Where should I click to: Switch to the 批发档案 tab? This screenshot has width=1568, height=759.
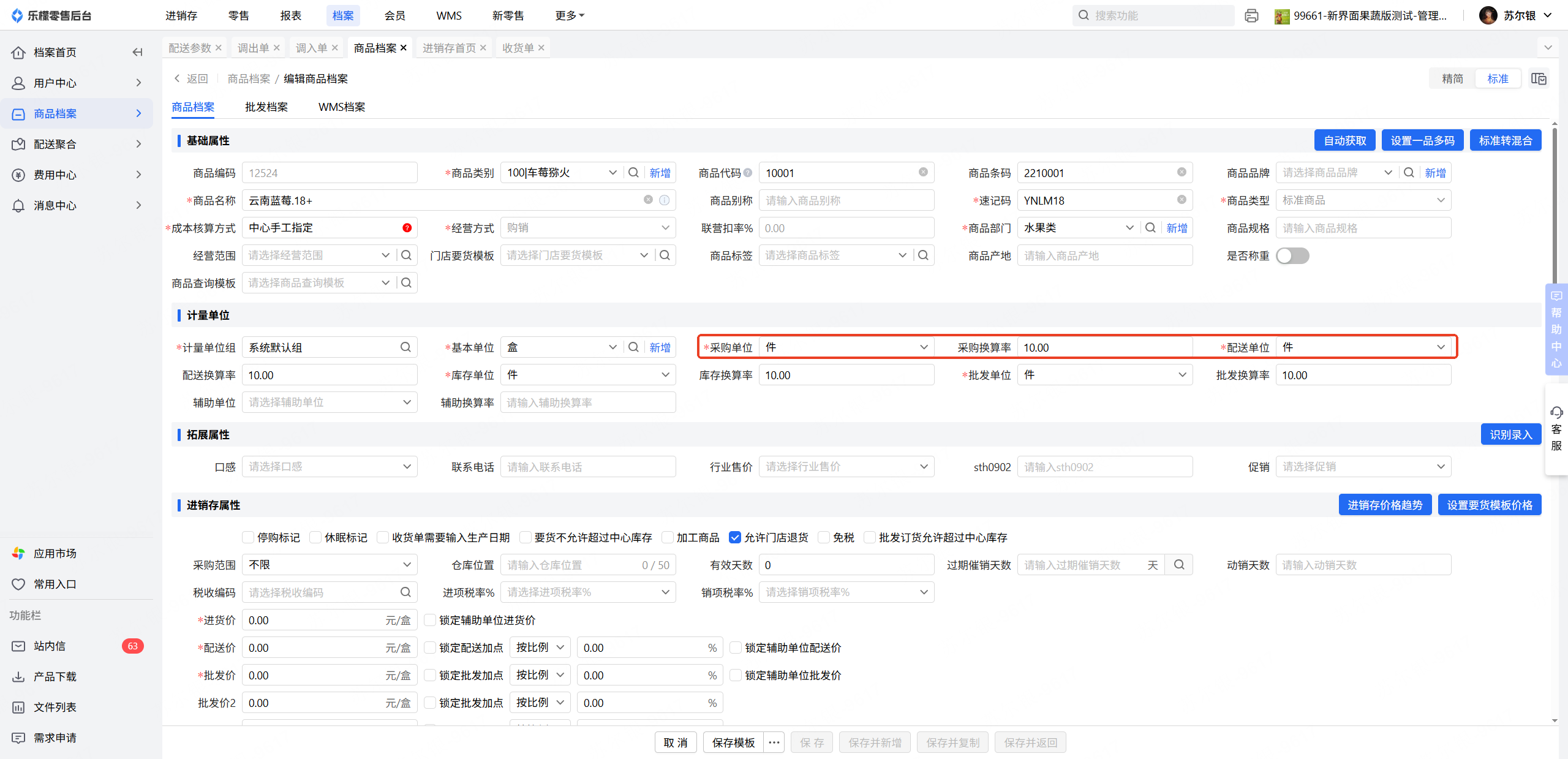point(266,107)
